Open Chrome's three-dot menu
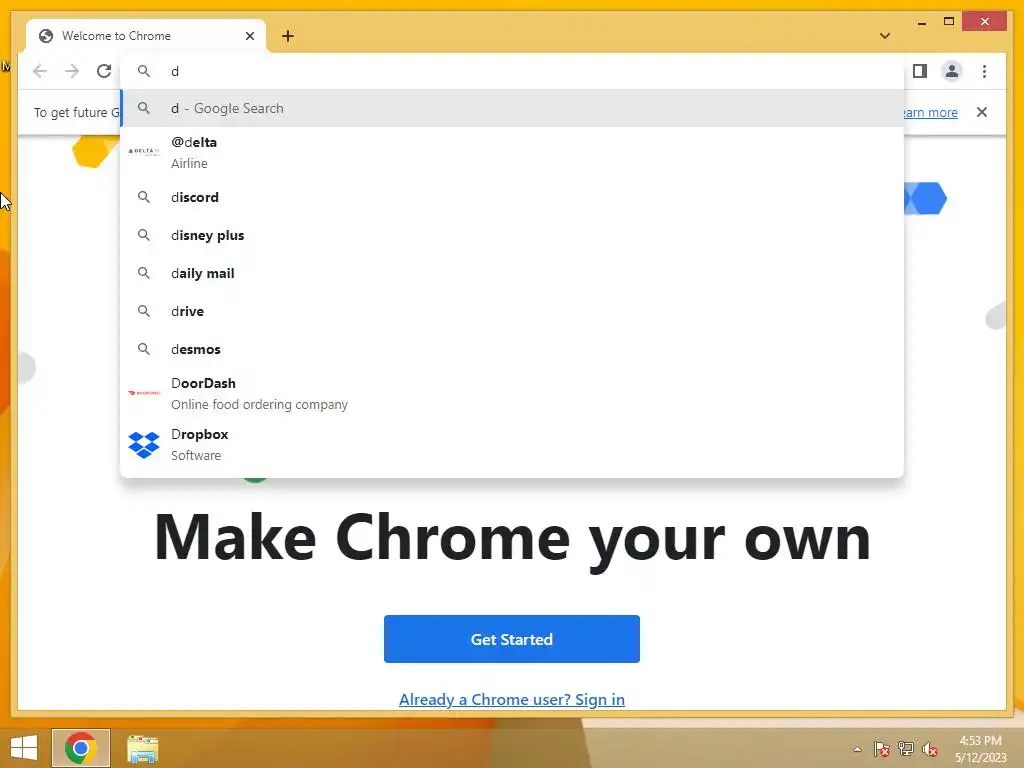Viewport: 1024px width, 768px height. [x=984, y=71]
